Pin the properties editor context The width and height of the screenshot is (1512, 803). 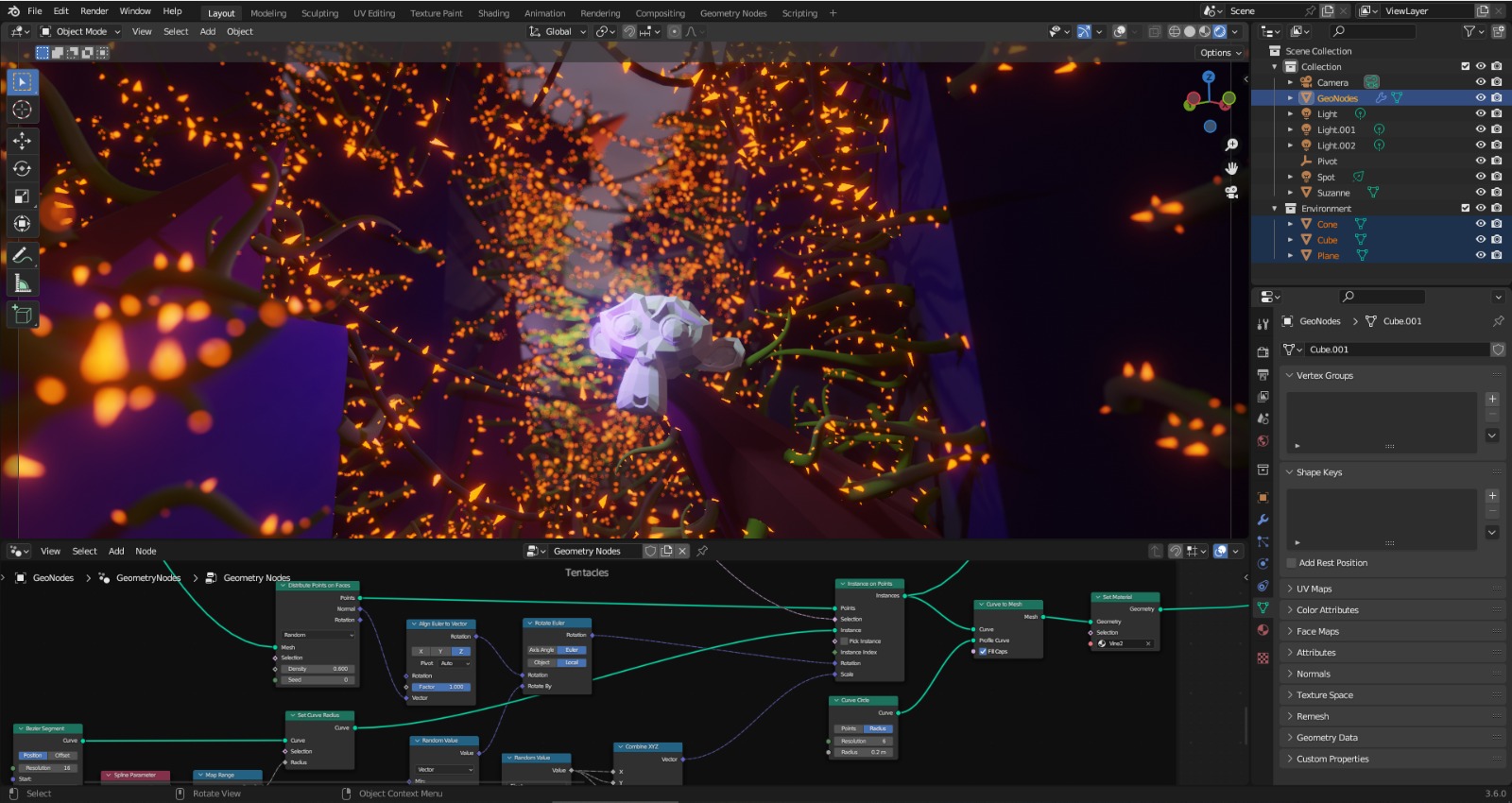[1498, 321]
